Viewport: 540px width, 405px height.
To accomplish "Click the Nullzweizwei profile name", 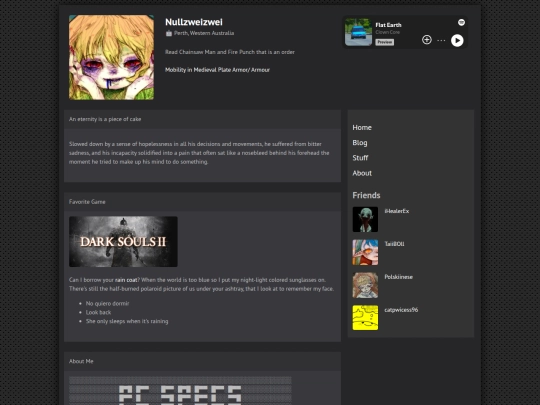I will pyautogui.click(x=194, y=22).
